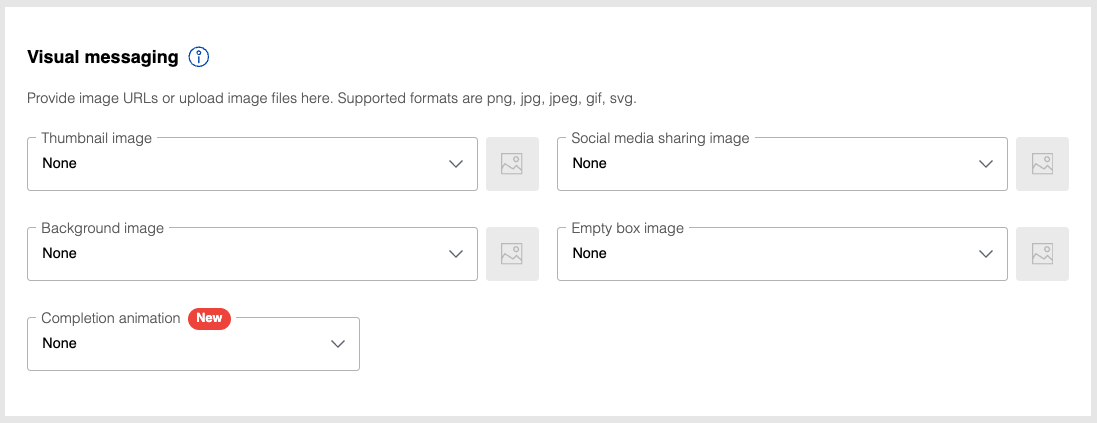
Task: Open the Thumbnail image dropdown showing None
Action: 253,164
